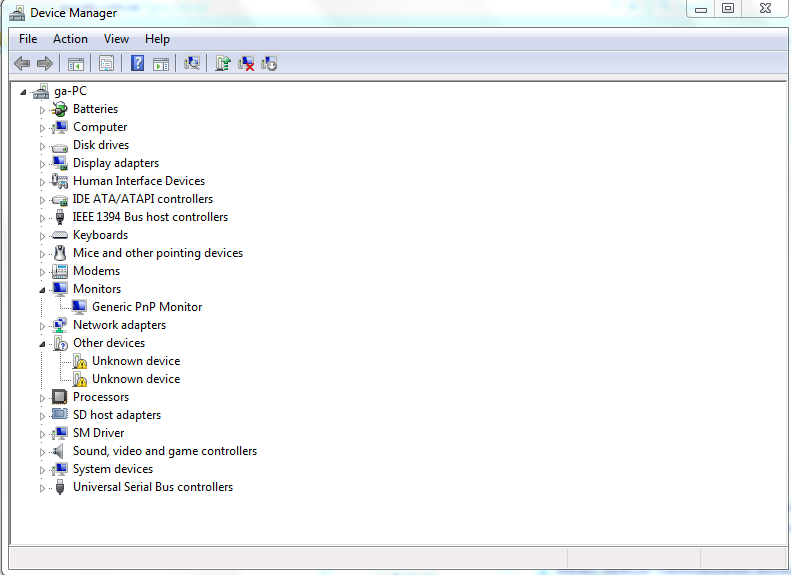The height and width of the screenshot is (575, 791).
Task: Select the Processors label
Action: [x=101, y=397]
